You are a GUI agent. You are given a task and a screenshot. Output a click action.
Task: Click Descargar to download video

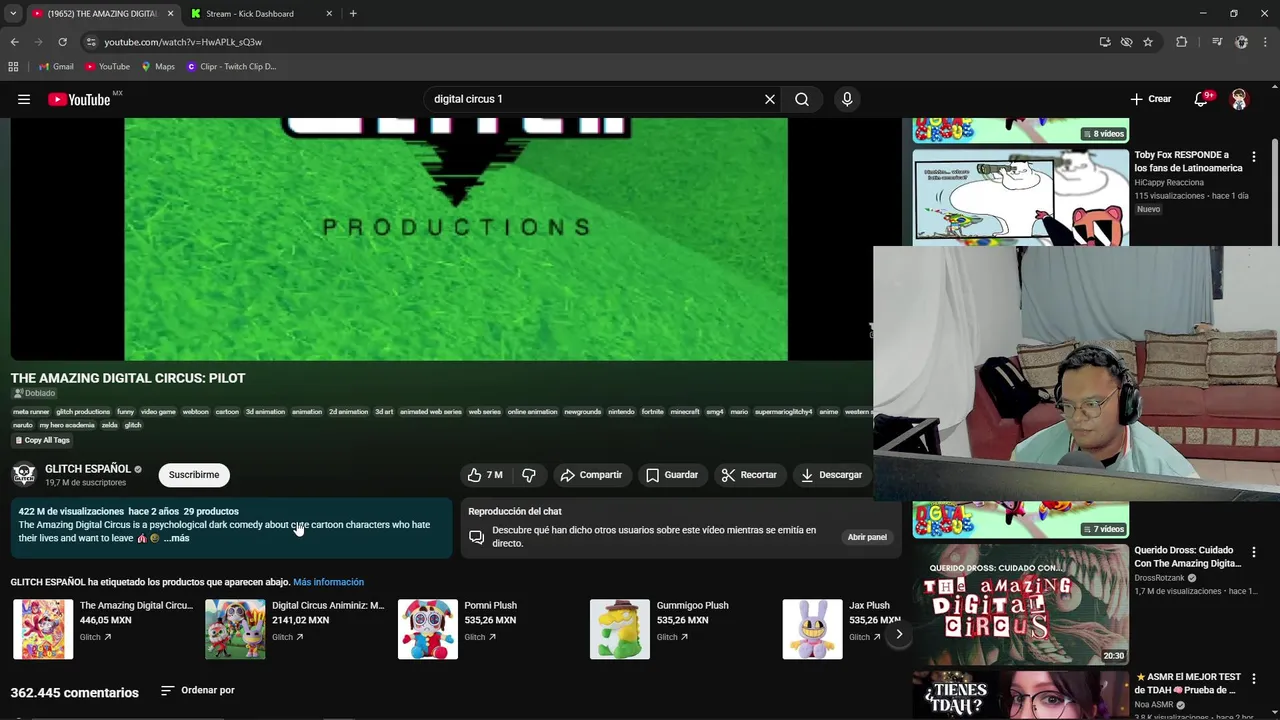pos(831,475)
